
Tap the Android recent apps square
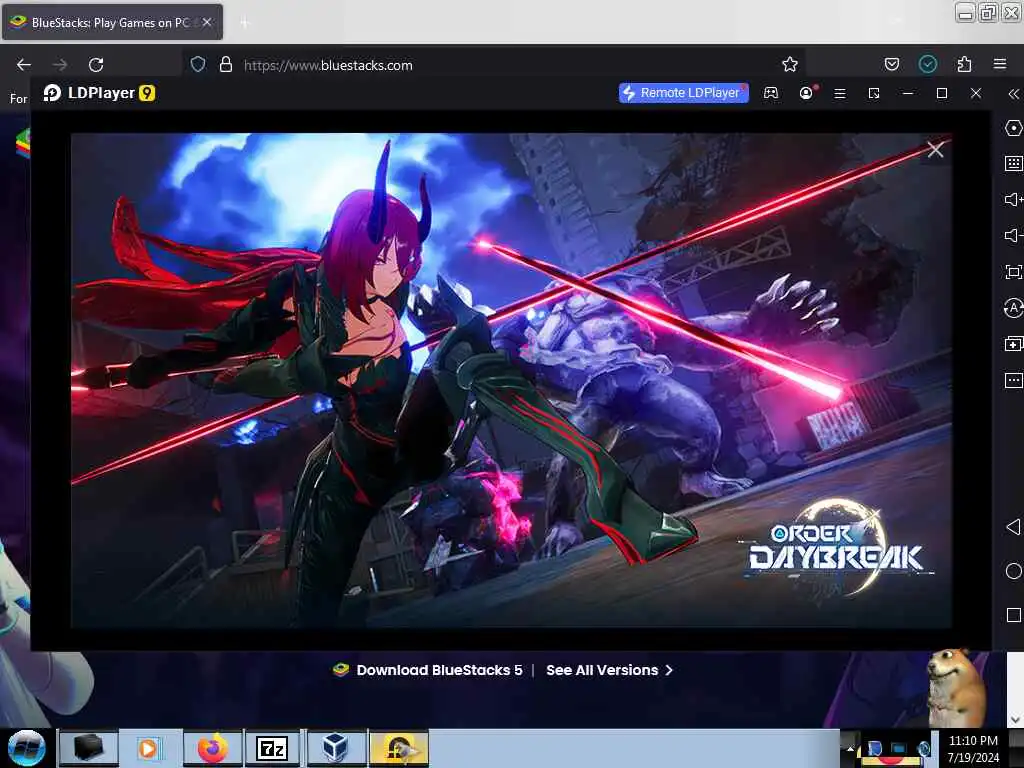[x=1014, y=615]
